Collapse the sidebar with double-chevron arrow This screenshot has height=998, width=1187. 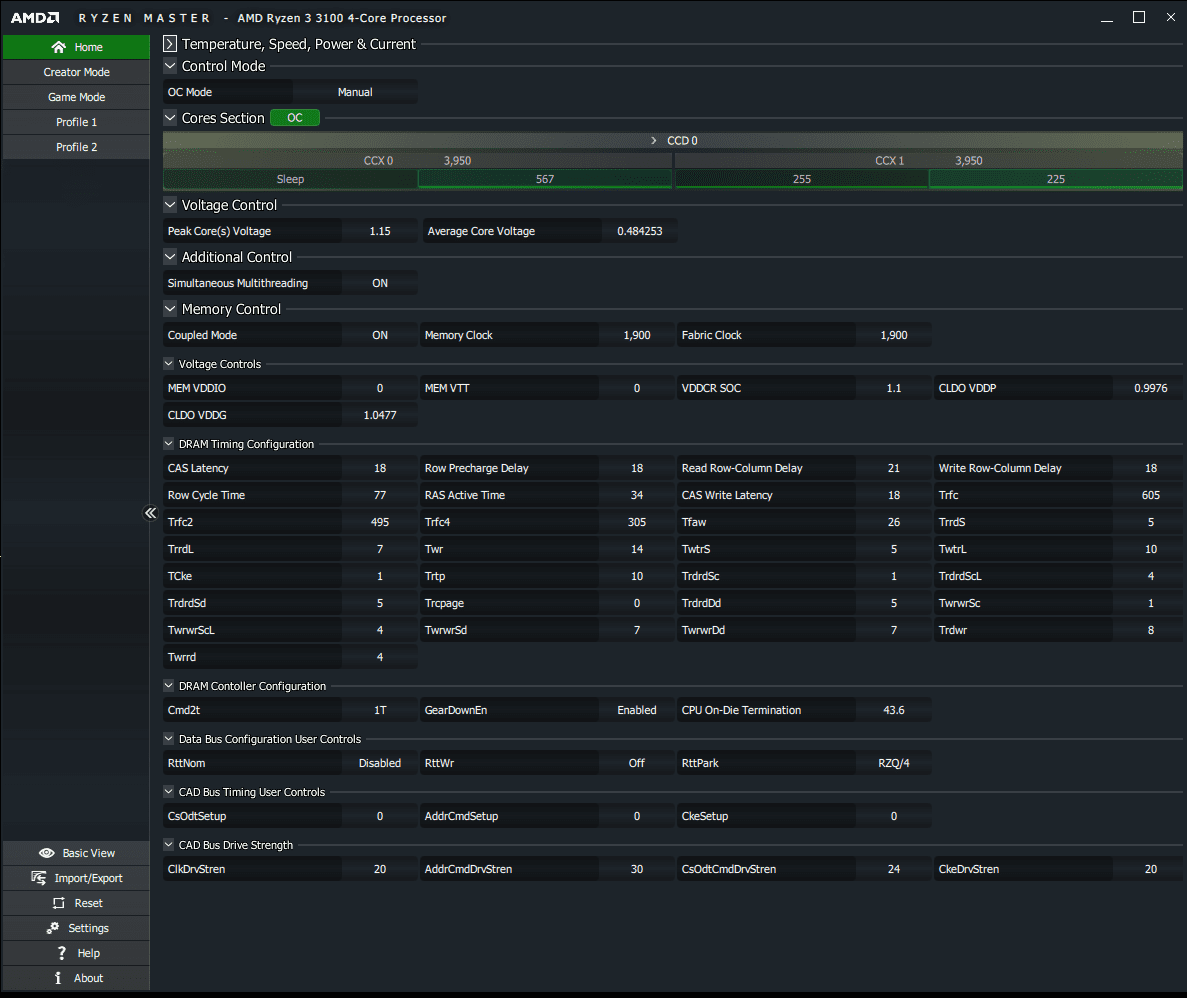[x=151, y=513]
